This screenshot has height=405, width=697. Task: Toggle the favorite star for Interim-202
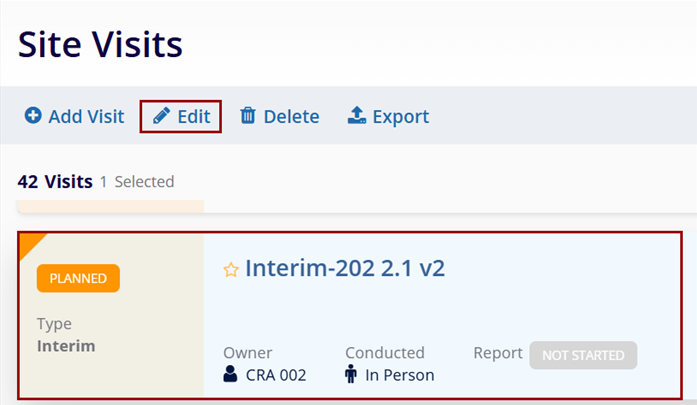pos(231,270)
